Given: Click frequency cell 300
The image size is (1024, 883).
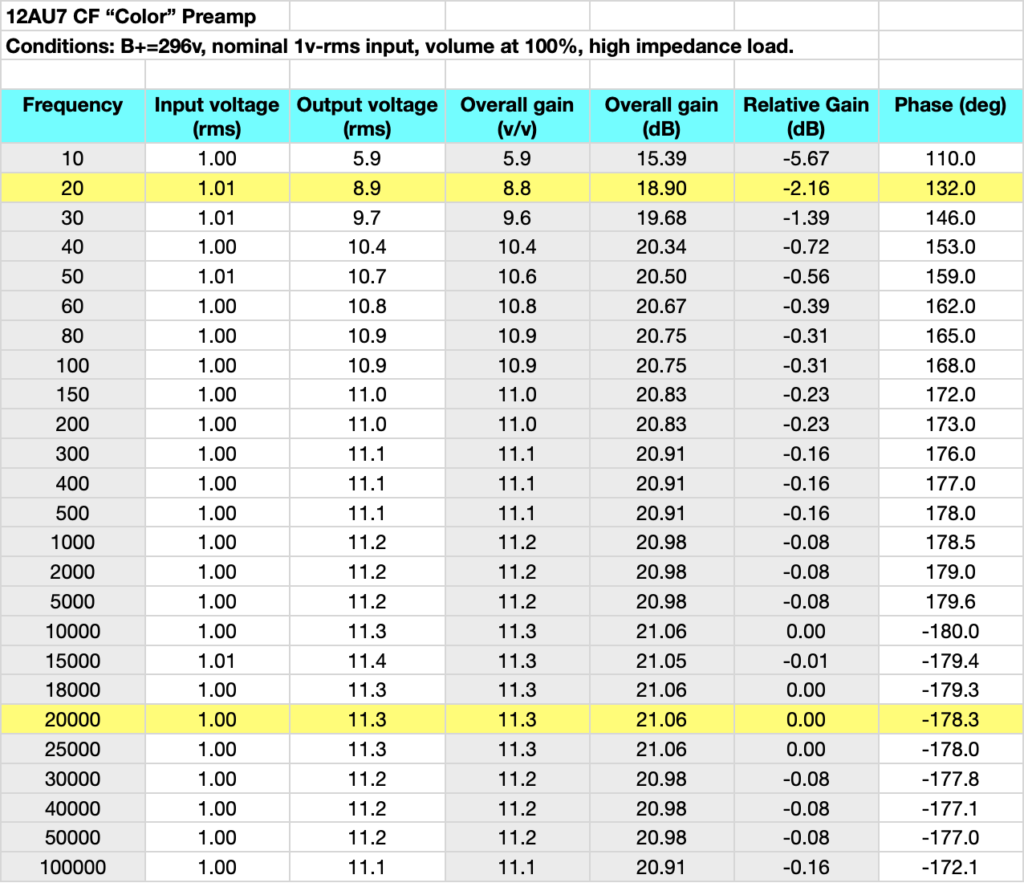Looking at the screenshot, I should pos(72,454).
